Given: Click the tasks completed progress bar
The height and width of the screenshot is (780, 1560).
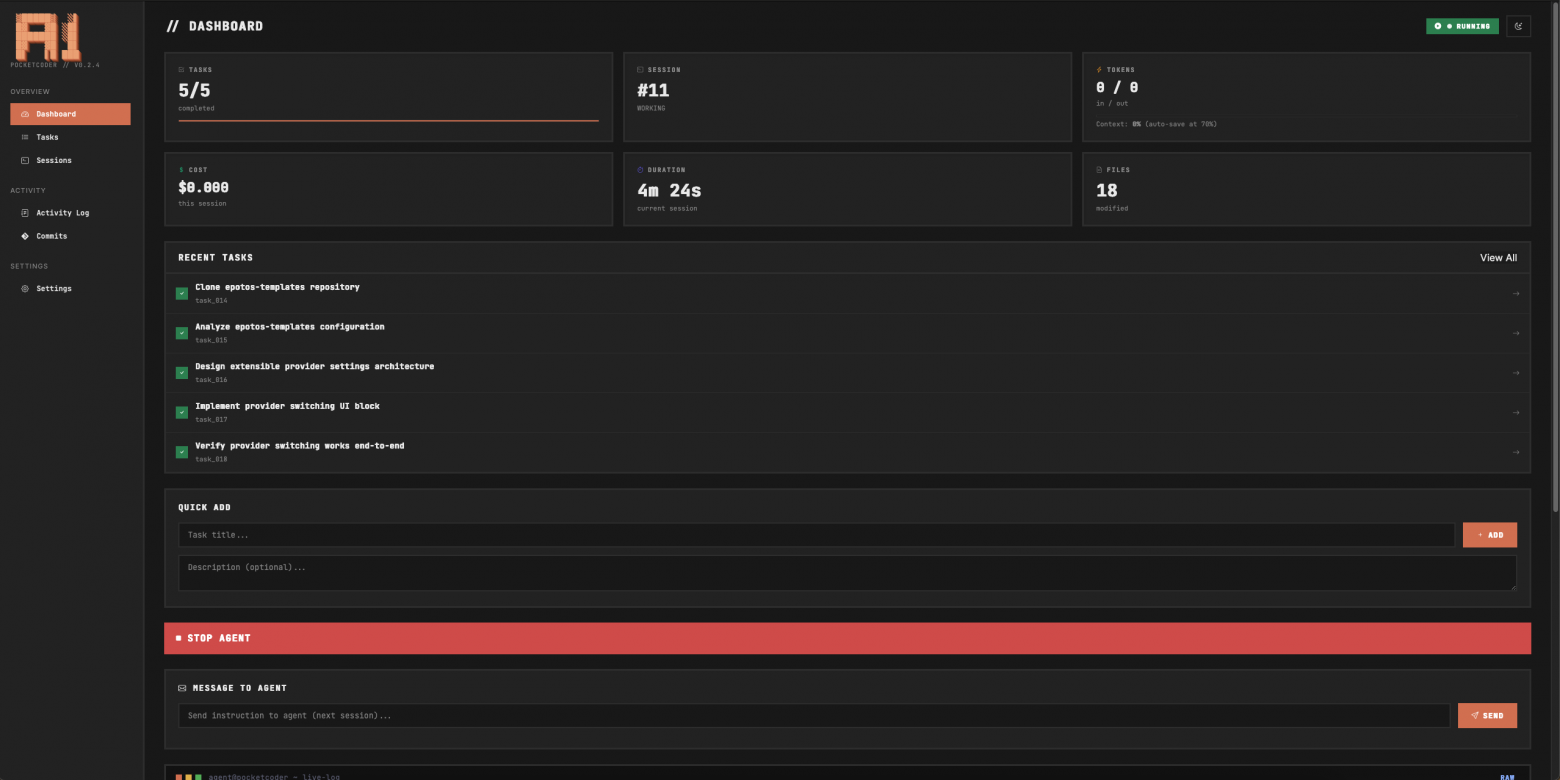Looking at the screenshot, I should 388,120.
